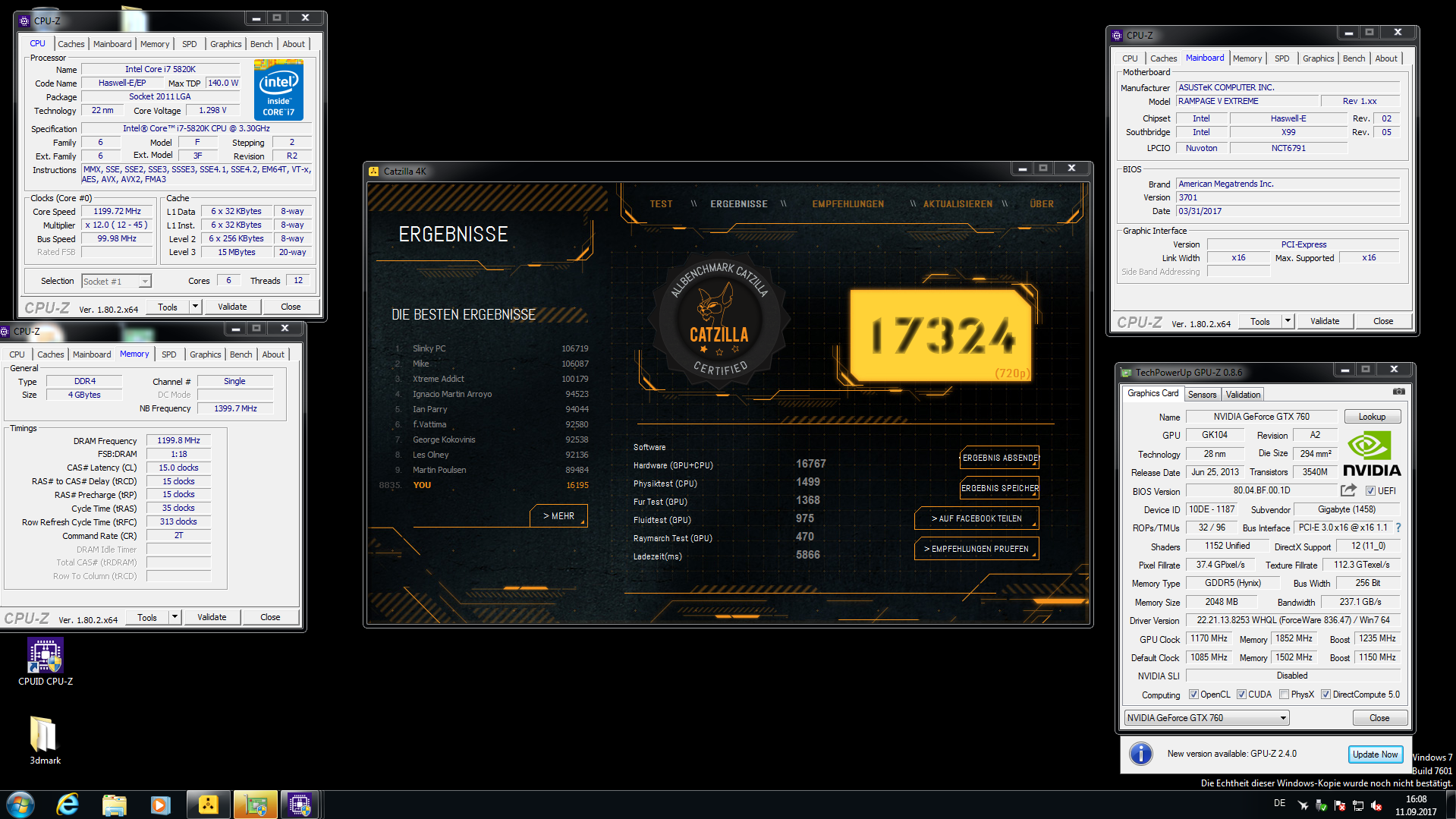The height and width of the screenshot is (819, 1456).
Task: Toggle the OpenCL checkbox
Action: point(1193,695)
